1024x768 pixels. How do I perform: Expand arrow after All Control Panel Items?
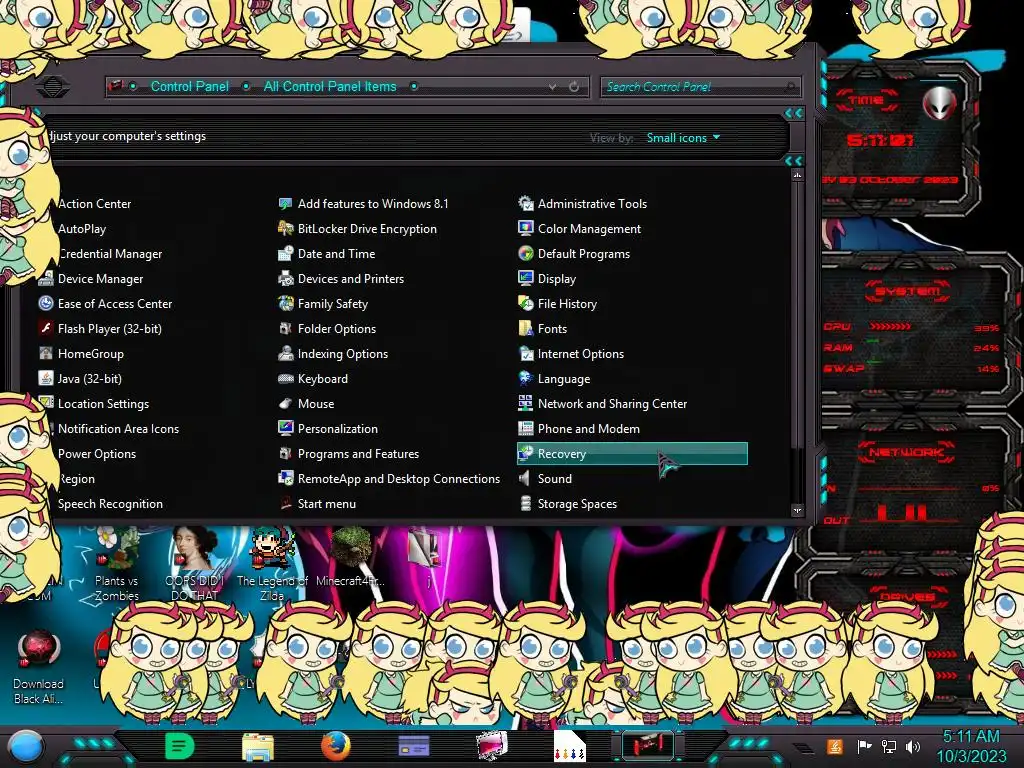click(x=414, y=86)
